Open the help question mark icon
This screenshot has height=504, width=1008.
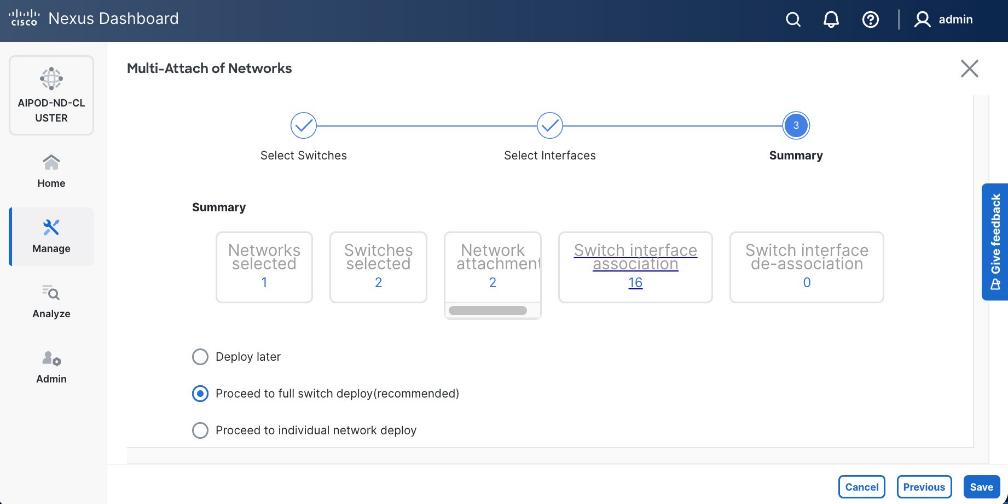870,19
